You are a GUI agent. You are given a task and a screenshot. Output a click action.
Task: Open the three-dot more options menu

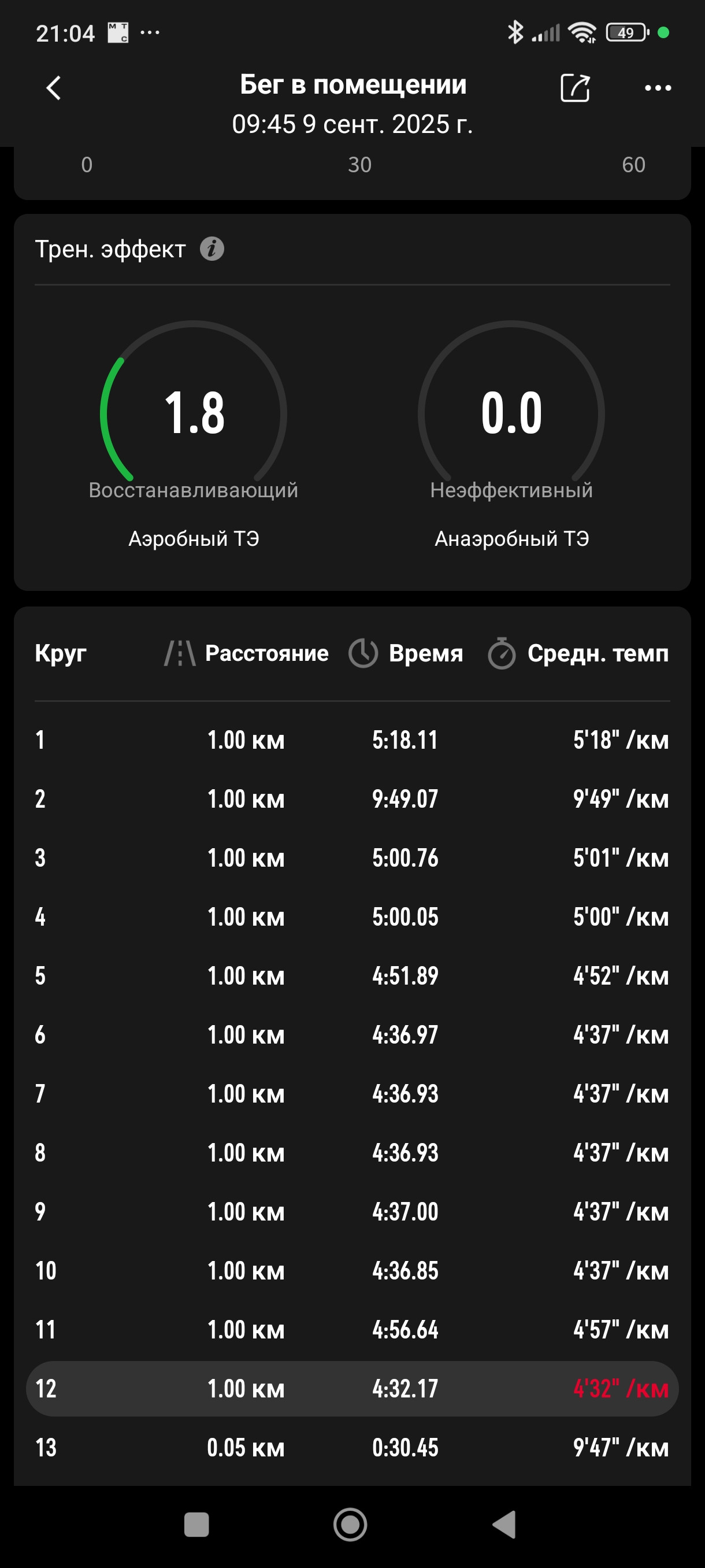[x=658, y=88]
